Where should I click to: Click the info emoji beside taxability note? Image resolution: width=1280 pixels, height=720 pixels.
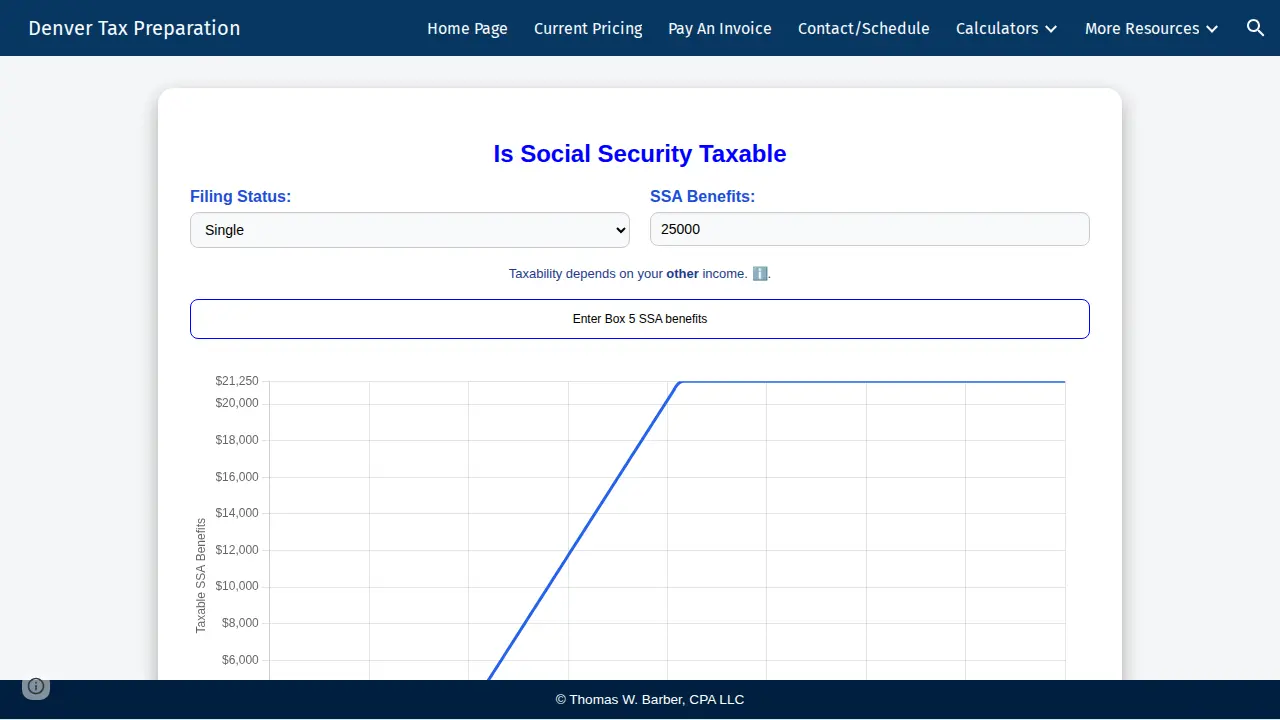pyautogui.click(x=760, y=273)
